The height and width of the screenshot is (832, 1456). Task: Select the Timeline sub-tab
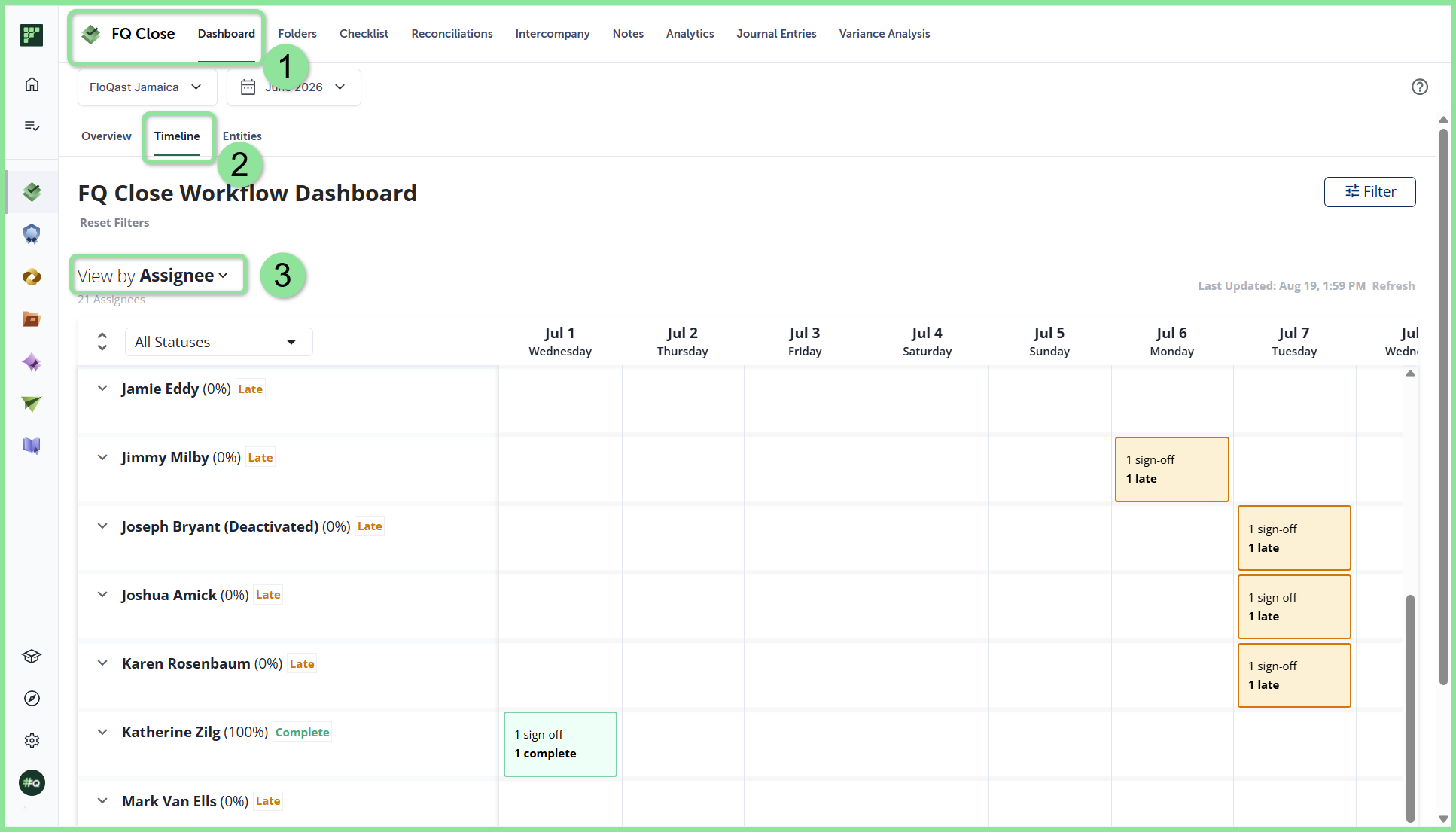click(x=177, y=136)
